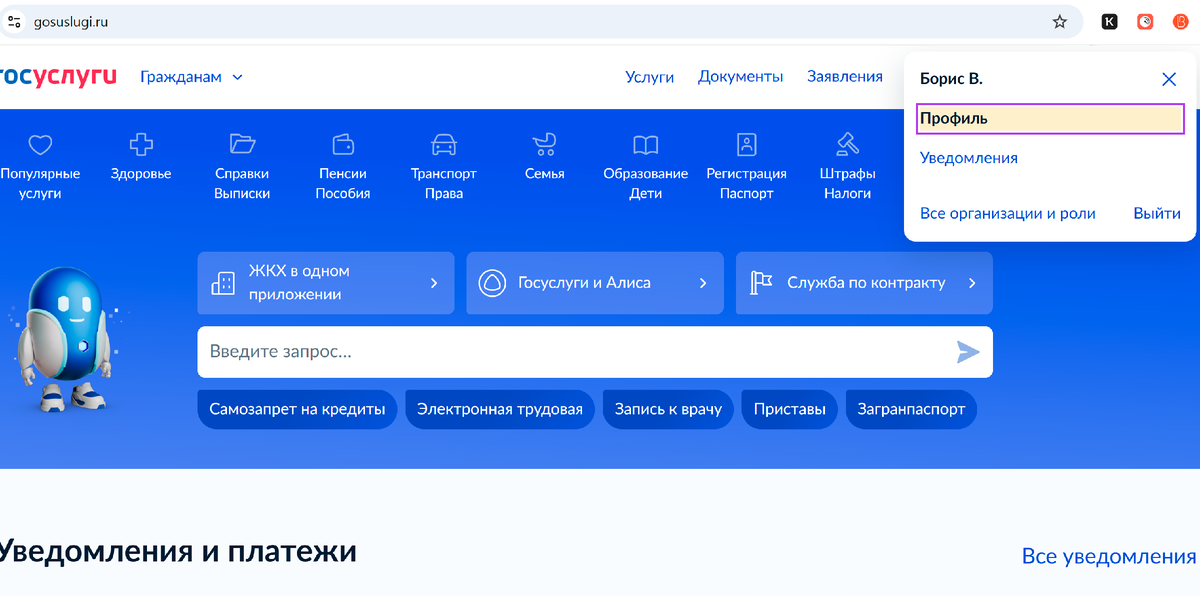Screen dimensions: 1200x596
Task: Open the Здоровье cross icon
Action: 142,144
